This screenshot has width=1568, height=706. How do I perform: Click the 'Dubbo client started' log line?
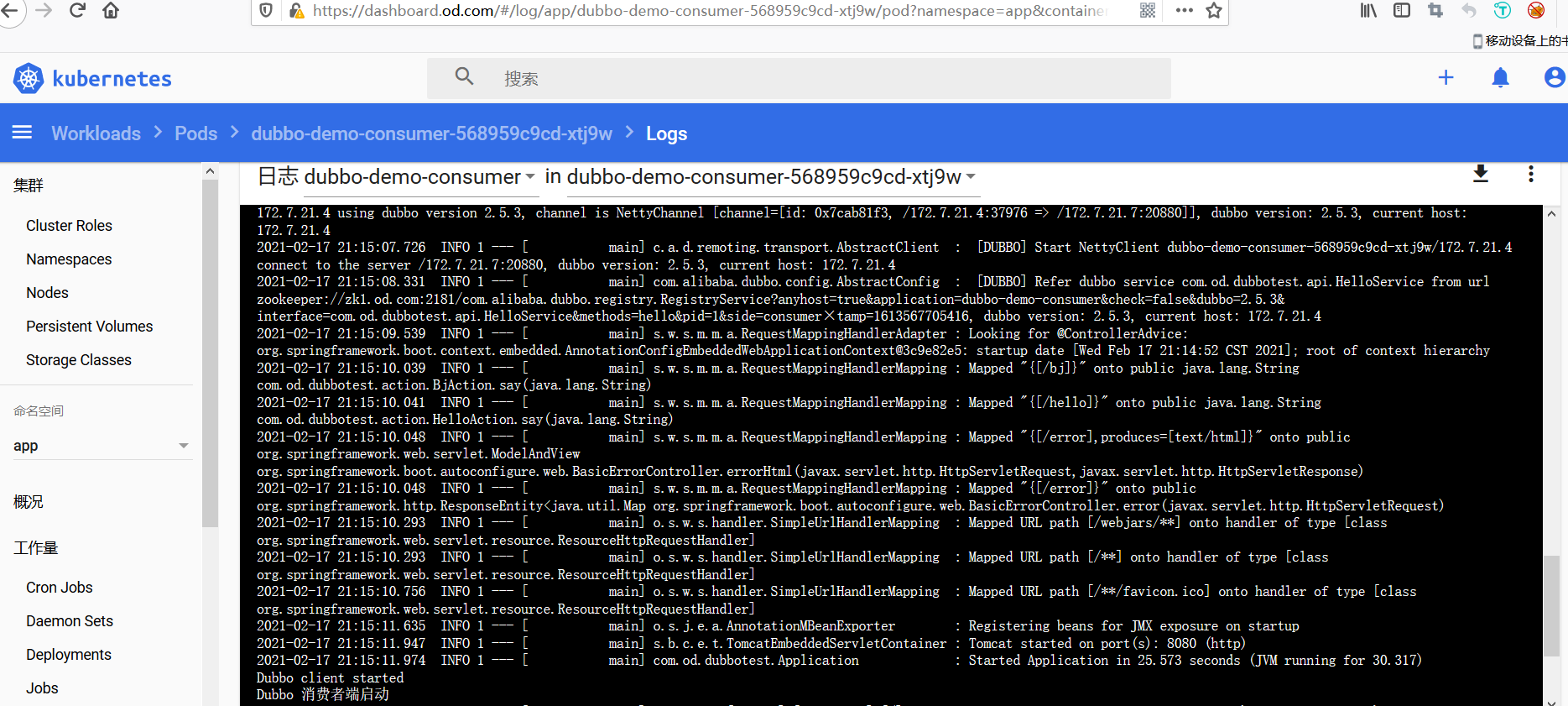[x=330, y=677]
